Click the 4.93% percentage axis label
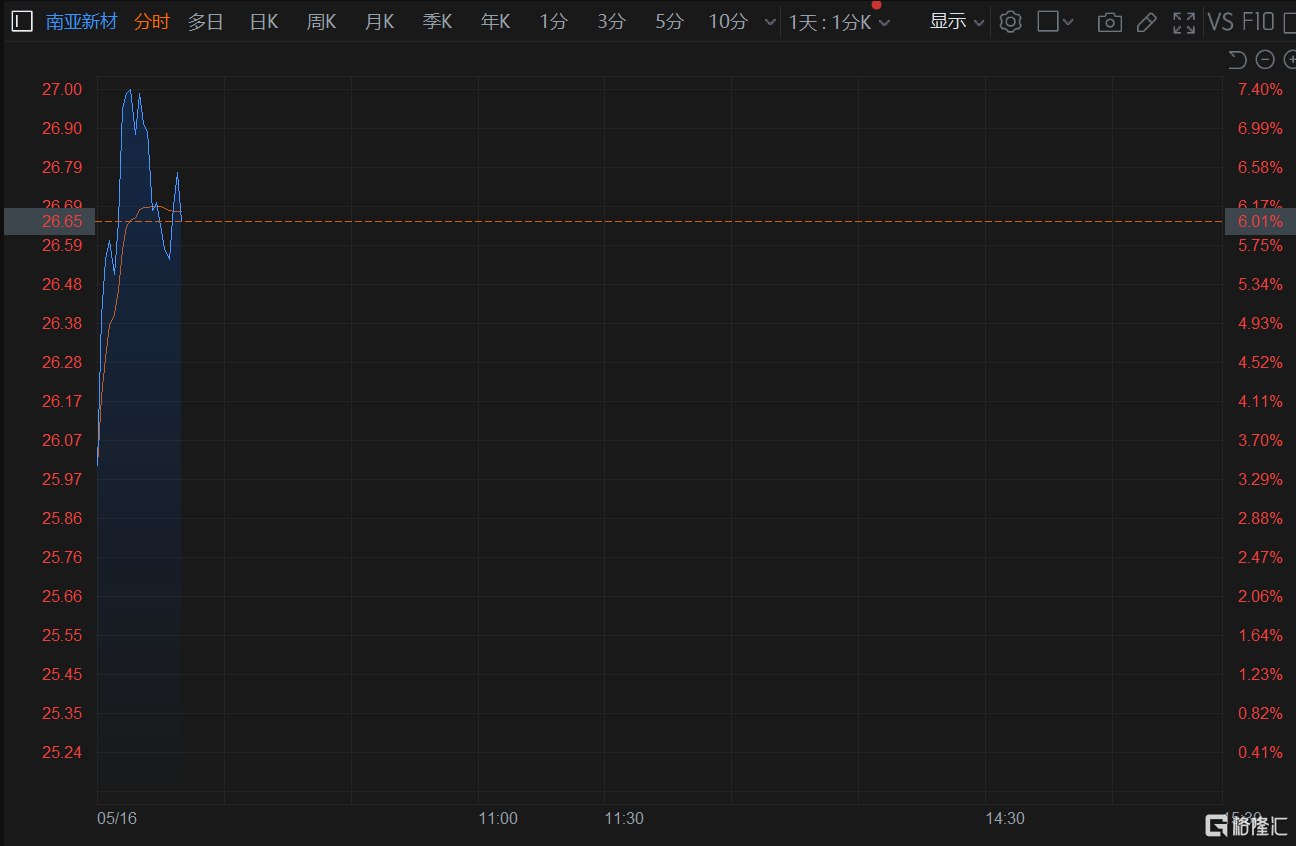1296x846 pixels. (1260, 323)
